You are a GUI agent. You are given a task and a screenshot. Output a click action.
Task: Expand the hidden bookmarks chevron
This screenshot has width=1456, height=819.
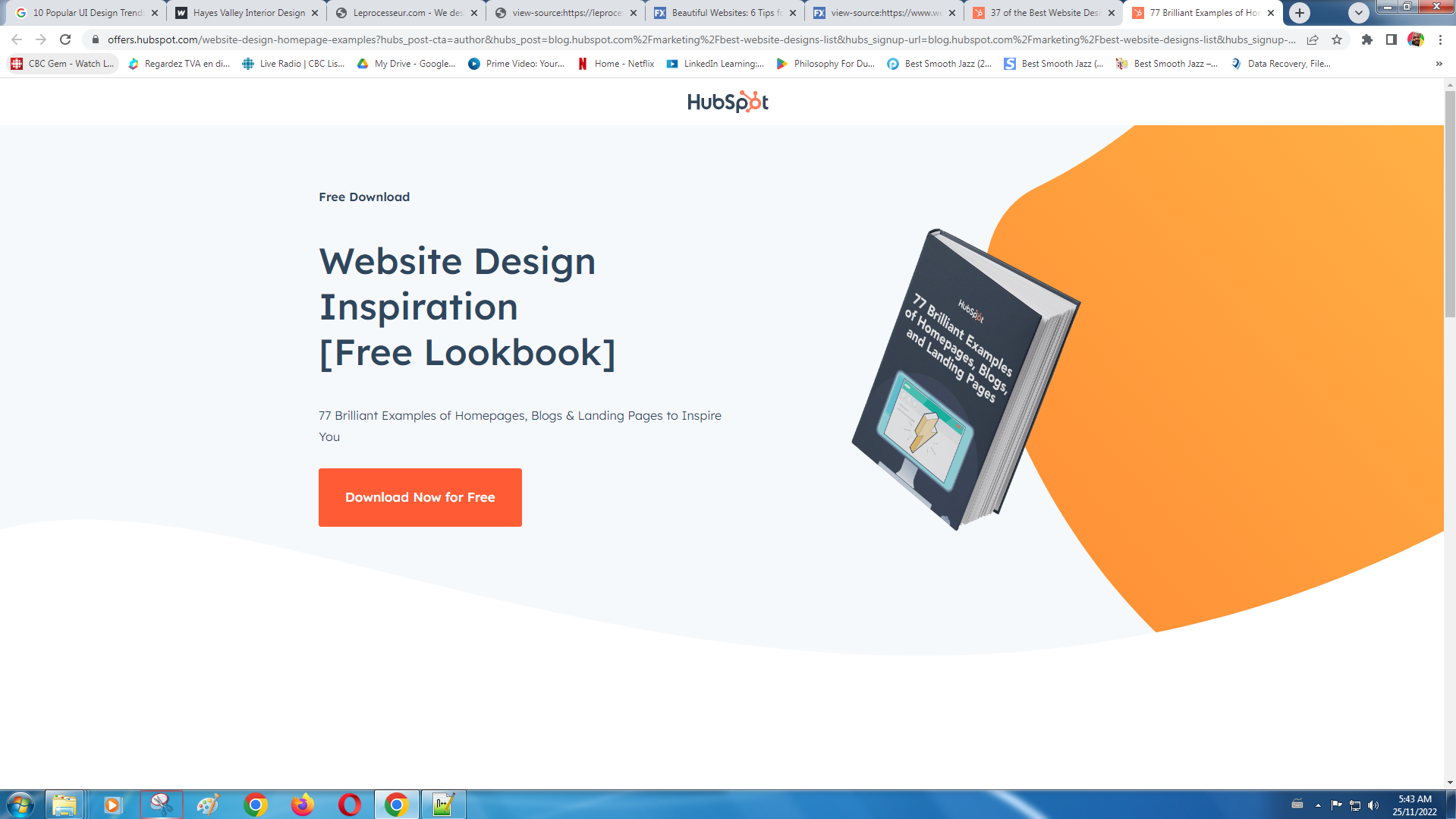[1439, 64]
